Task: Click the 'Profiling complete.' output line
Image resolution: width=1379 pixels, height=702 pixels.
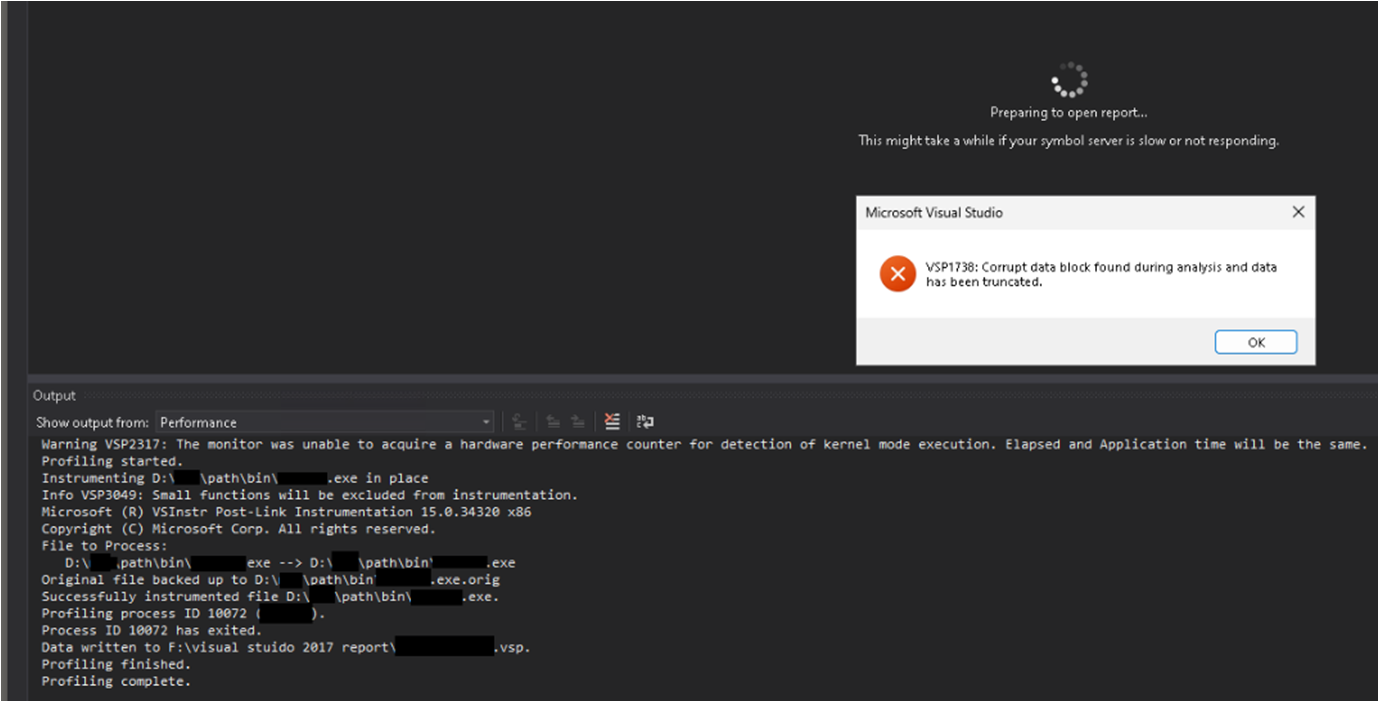Action: pos(116,682)
